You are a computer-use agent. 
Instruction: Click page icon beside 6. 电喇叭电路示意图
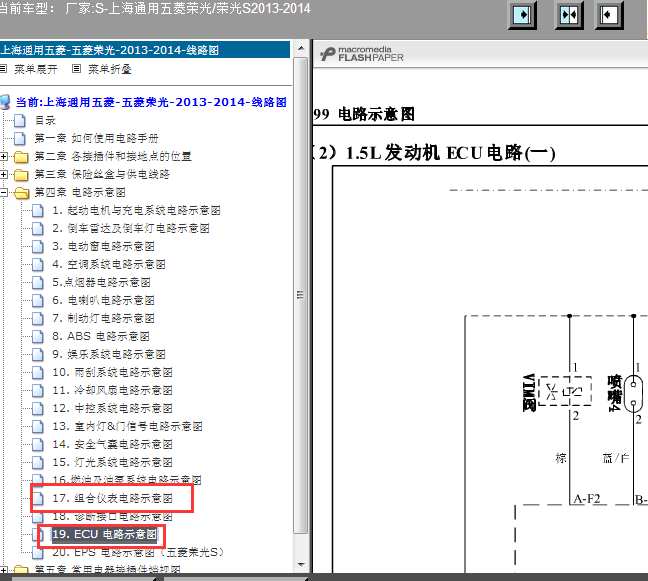tap(38, 300)
